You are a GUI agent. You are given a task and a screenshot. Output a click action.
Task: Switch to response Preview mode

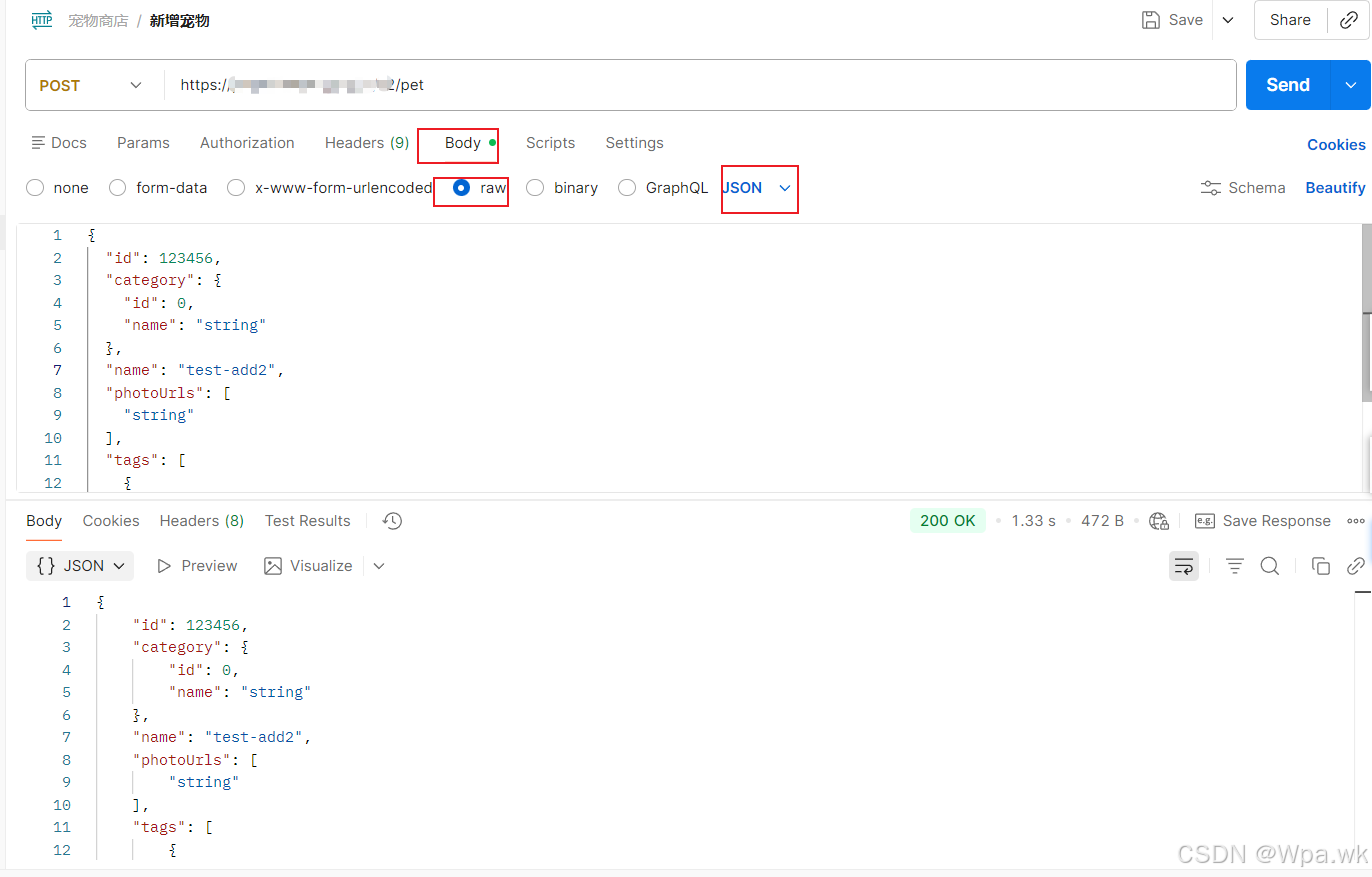tap(197, 566)
